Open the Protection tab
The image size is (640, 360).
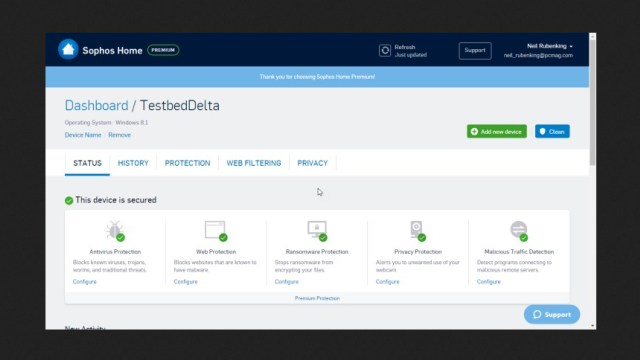pyautogui.click(x=187, y=163)
